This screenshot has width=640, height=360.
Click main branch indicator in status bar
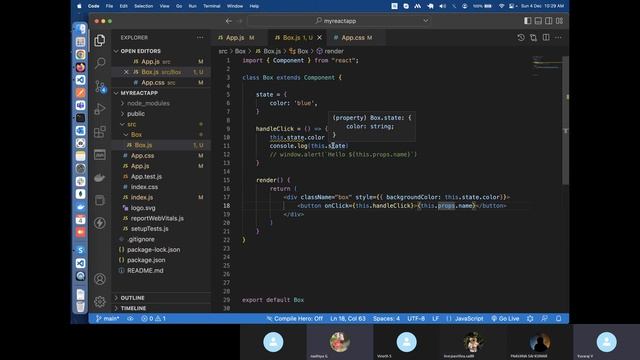[x=107, y=318]
